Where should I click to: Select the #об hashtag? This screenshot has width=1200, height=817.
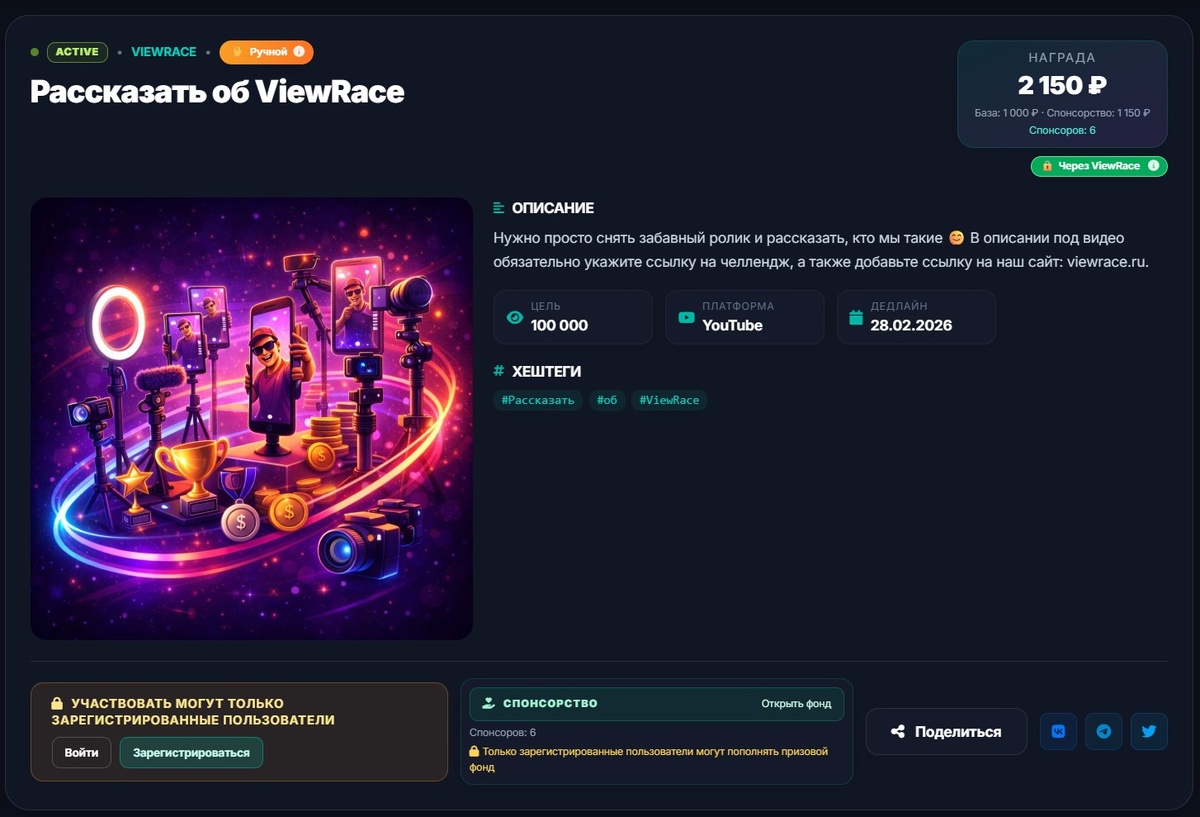click(607, 400)
